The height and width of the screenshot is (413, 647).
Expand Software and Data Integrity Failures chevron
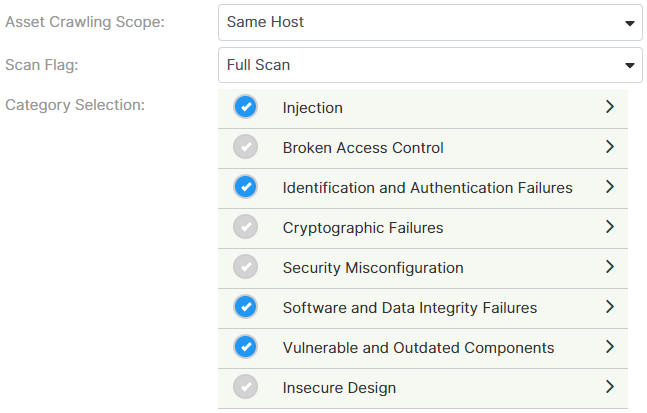click(609, 307)
